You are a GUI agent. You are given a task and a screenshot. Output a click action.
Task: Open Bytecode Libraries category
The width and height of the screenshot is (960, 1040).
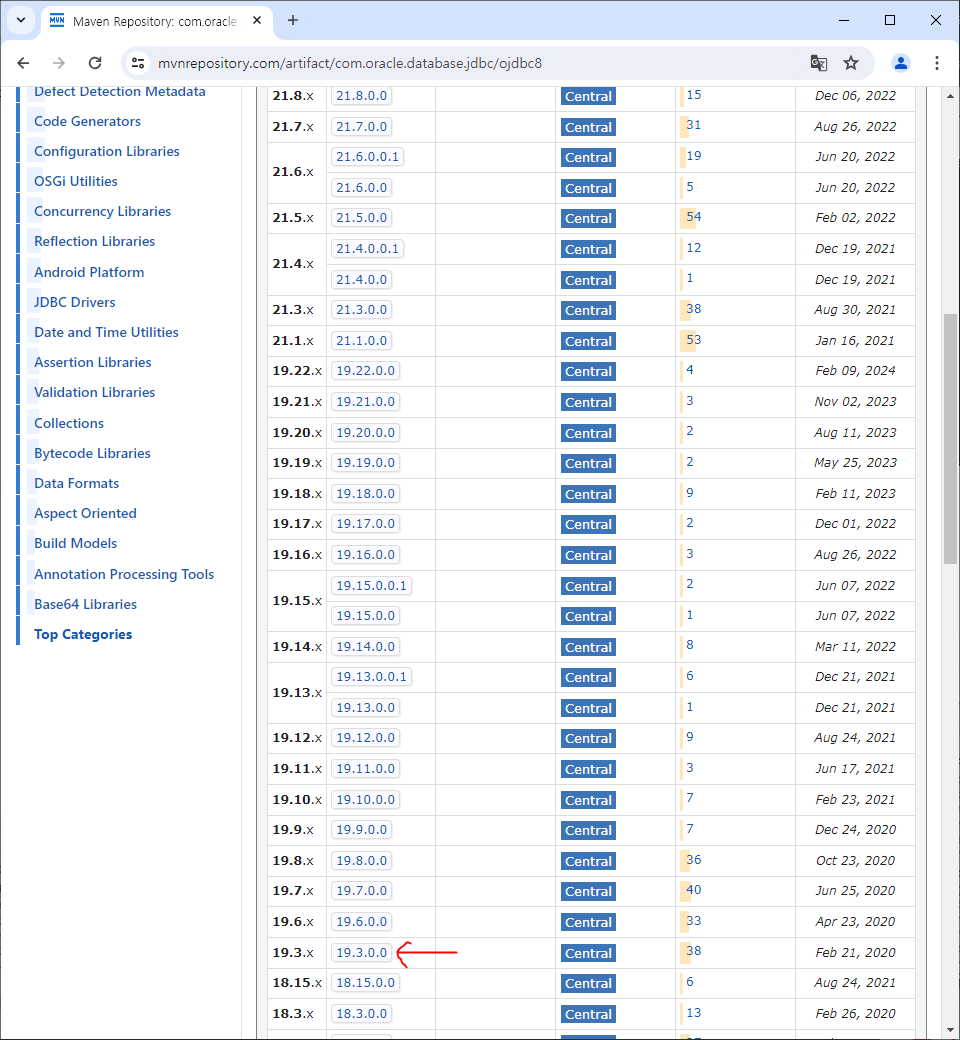point(92,454)
